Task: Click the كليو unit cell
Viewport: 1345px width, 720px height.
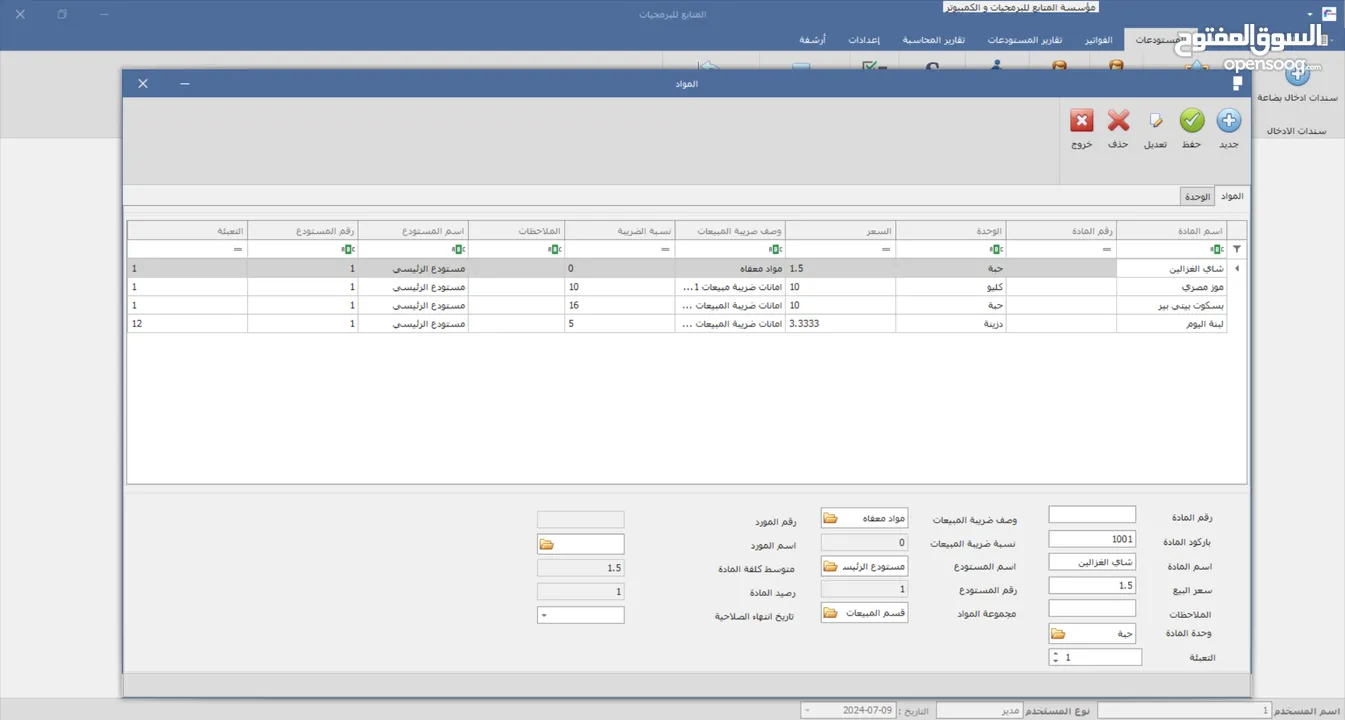Action: pos(950,287)
